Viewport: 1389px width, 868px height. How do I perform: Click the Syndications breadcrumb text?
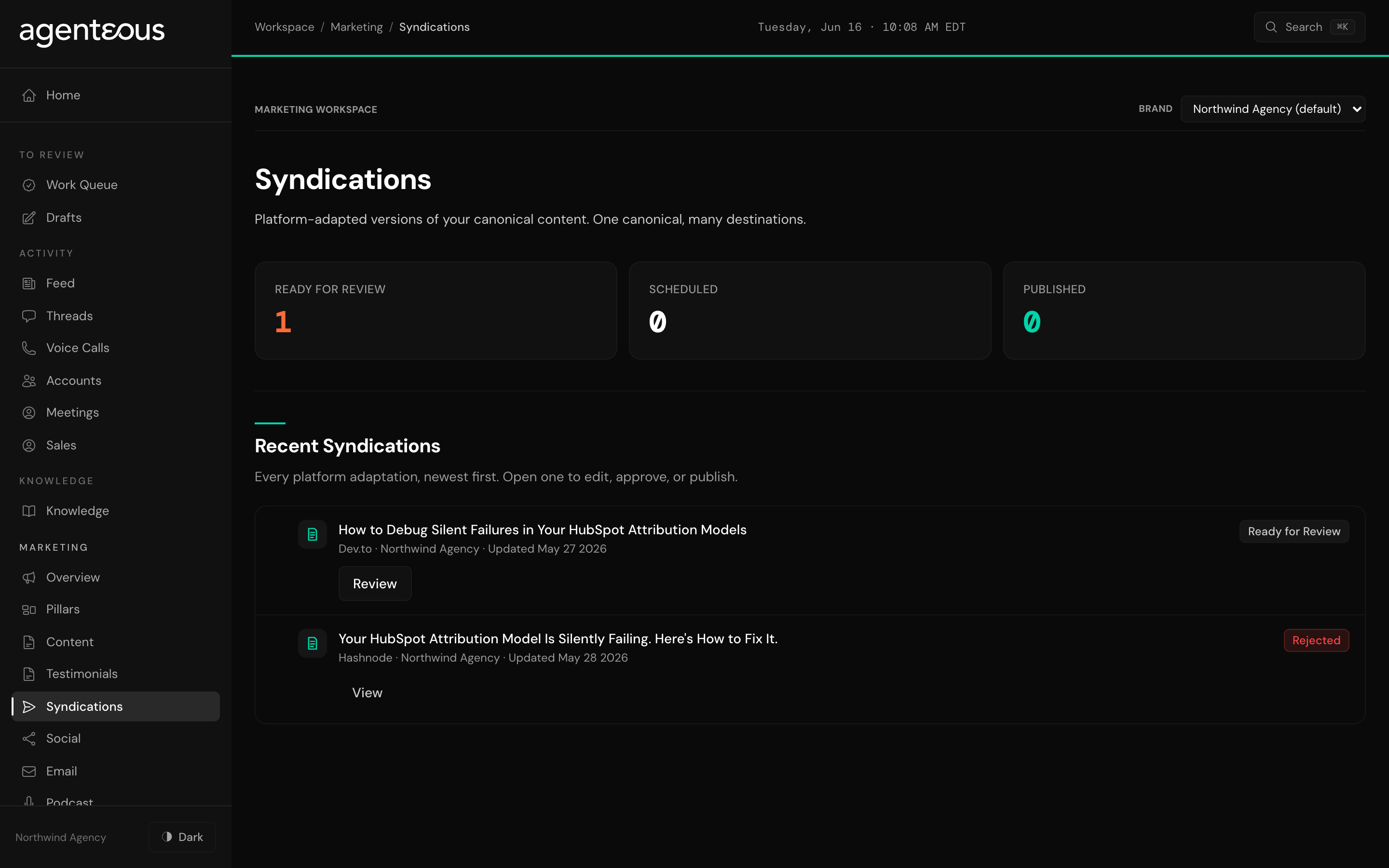(x=434, y=27)
